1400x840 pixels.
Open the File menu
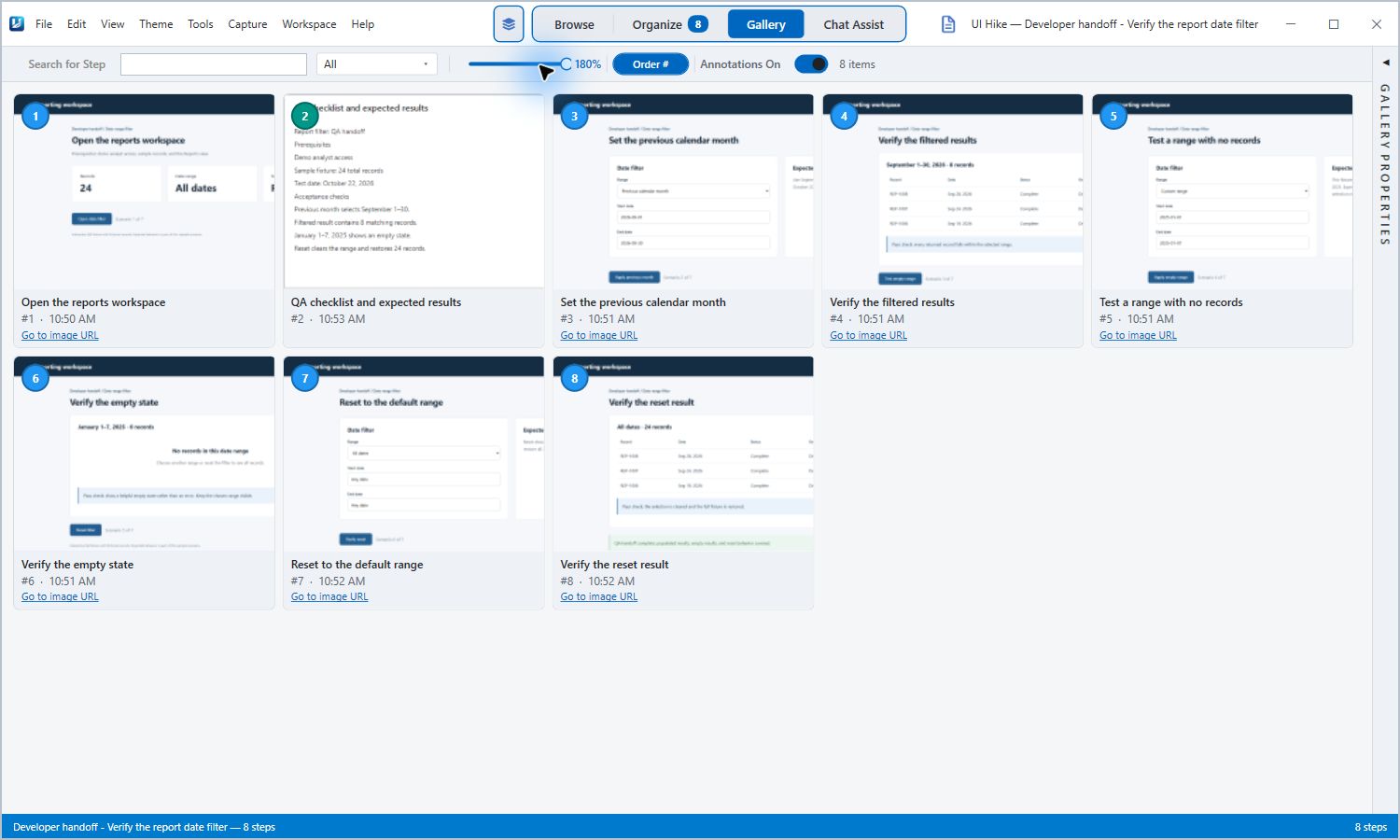pyautogui.click(x=44, y=24)
